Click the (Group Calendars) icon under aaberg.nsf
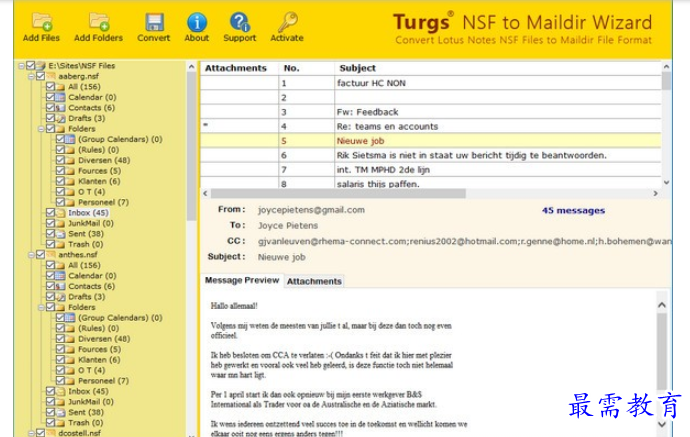 pyautogui.click(x=70, y=140)
